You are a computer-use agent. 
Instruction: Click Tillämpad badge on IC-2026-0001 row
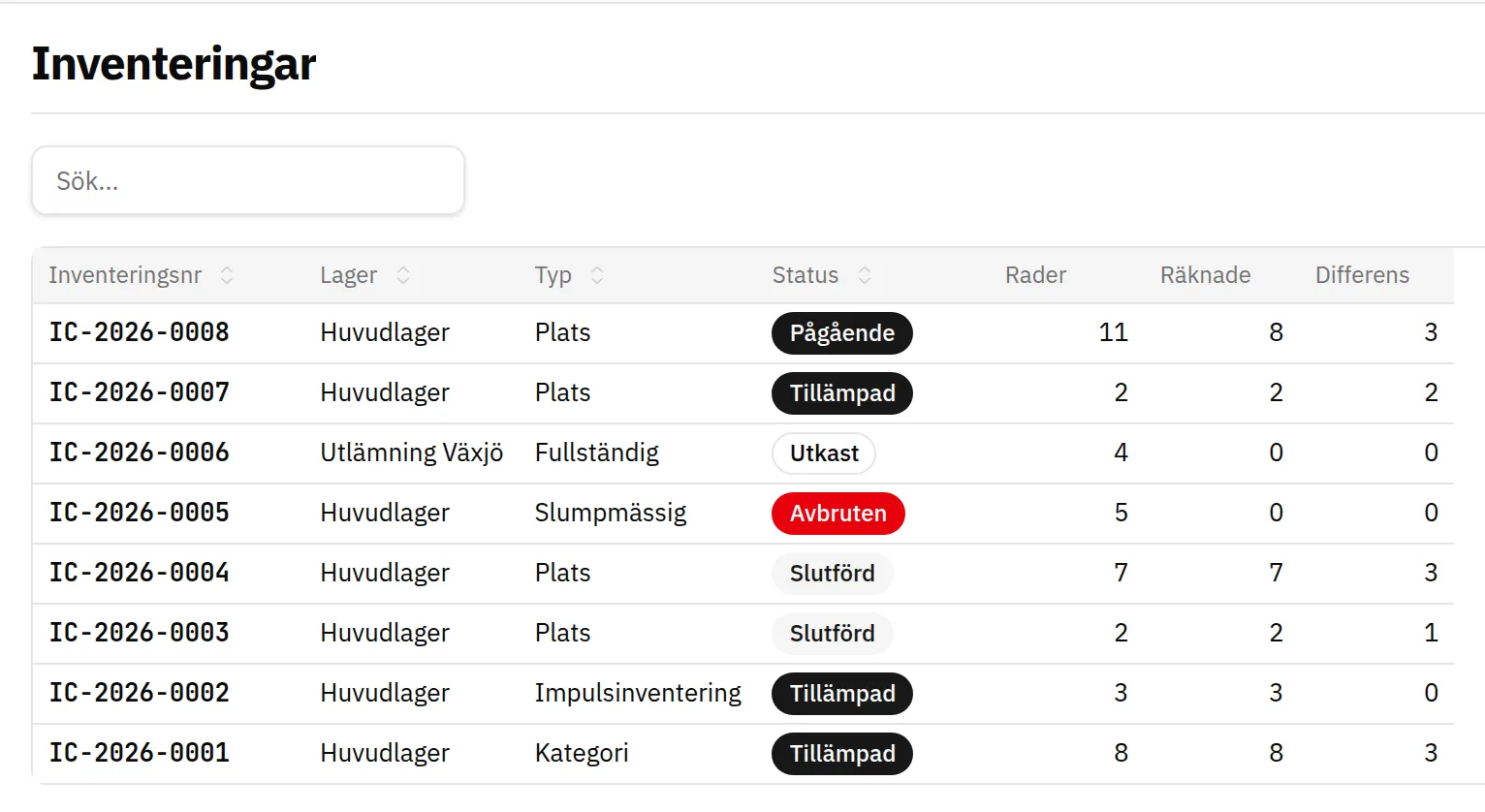click(x=841, y=754)
